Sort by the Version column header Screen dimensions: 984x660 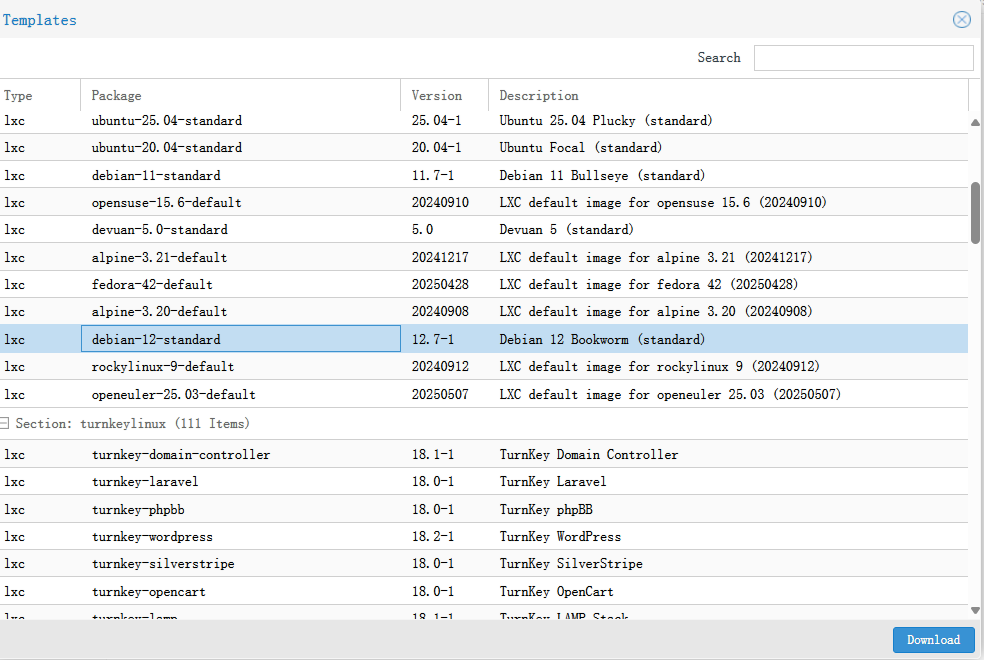444,95
